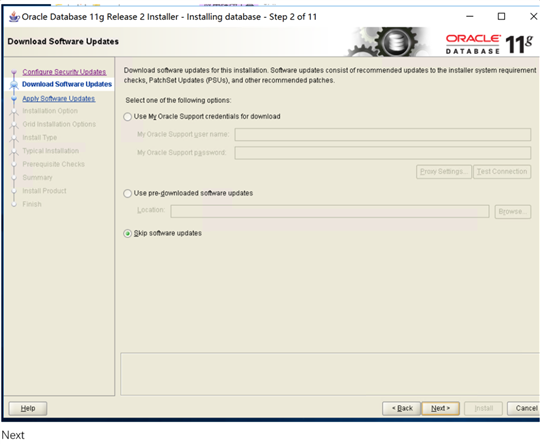Image resolution: width=540 pixels, height=444 pixels.
Task: Click the empty message panel at bottom
Action: (330, 374)
